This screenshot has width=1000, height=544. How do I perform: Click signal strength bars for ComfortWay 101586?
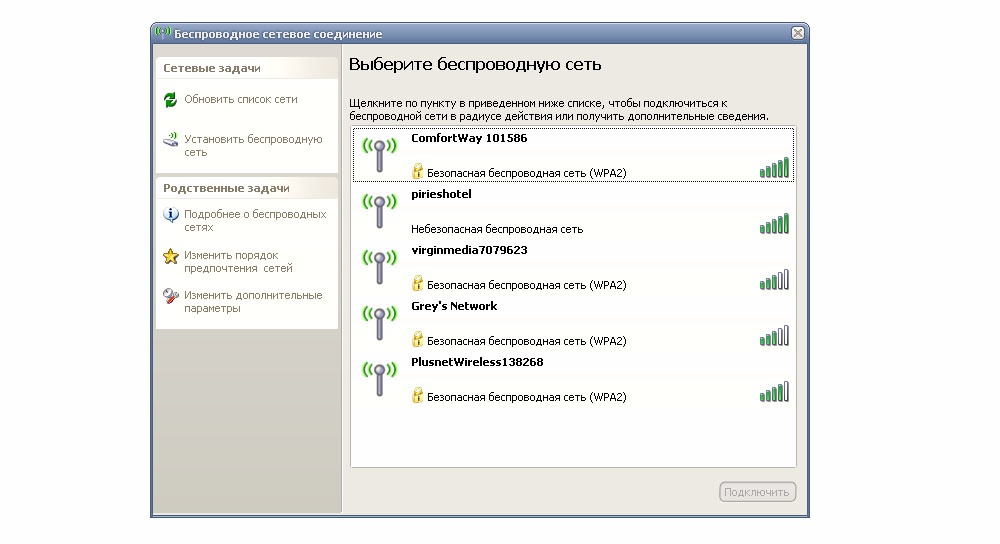(774, 168)
